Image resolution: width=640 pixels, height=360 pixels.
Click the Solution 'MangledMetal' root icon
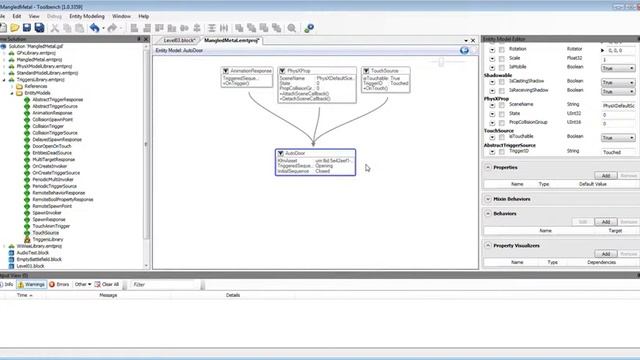click(x=3, y=46)
